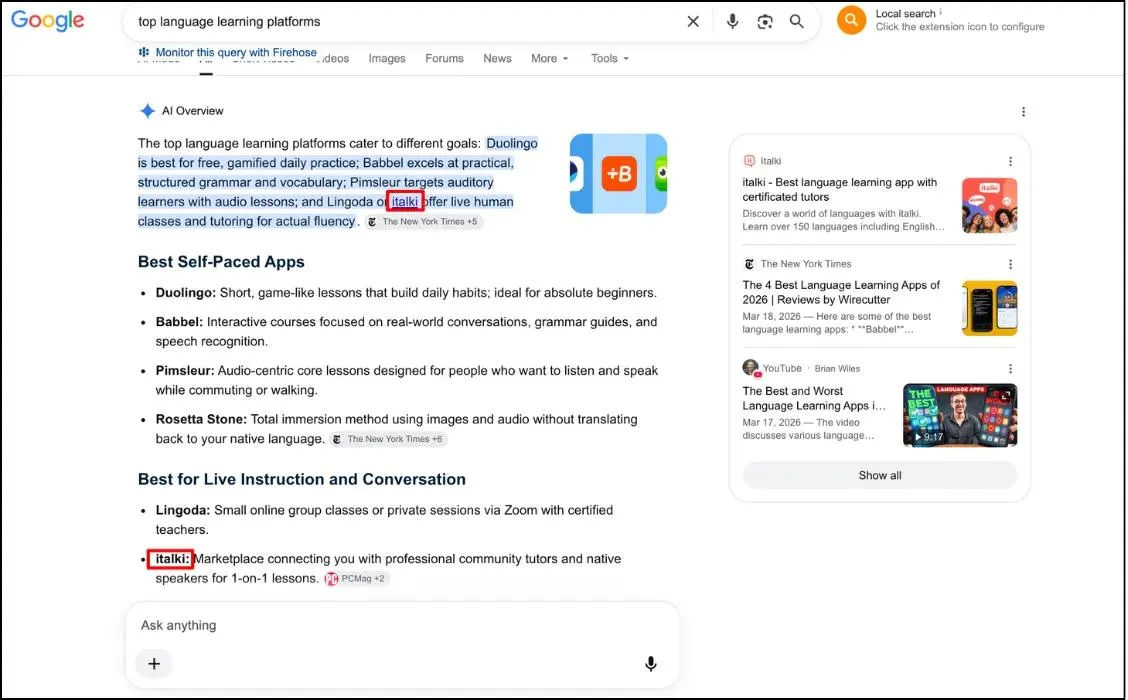This screenshot has width=1128, height=700.
Task: Click the Lingoda: bullet label
Action: point(183,510)
